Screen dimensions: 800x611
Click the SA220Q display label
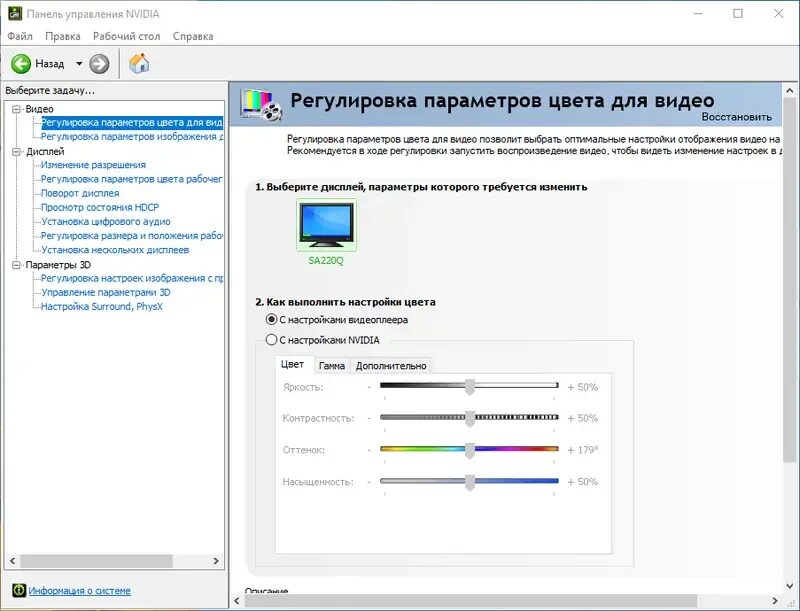[326, 261]
